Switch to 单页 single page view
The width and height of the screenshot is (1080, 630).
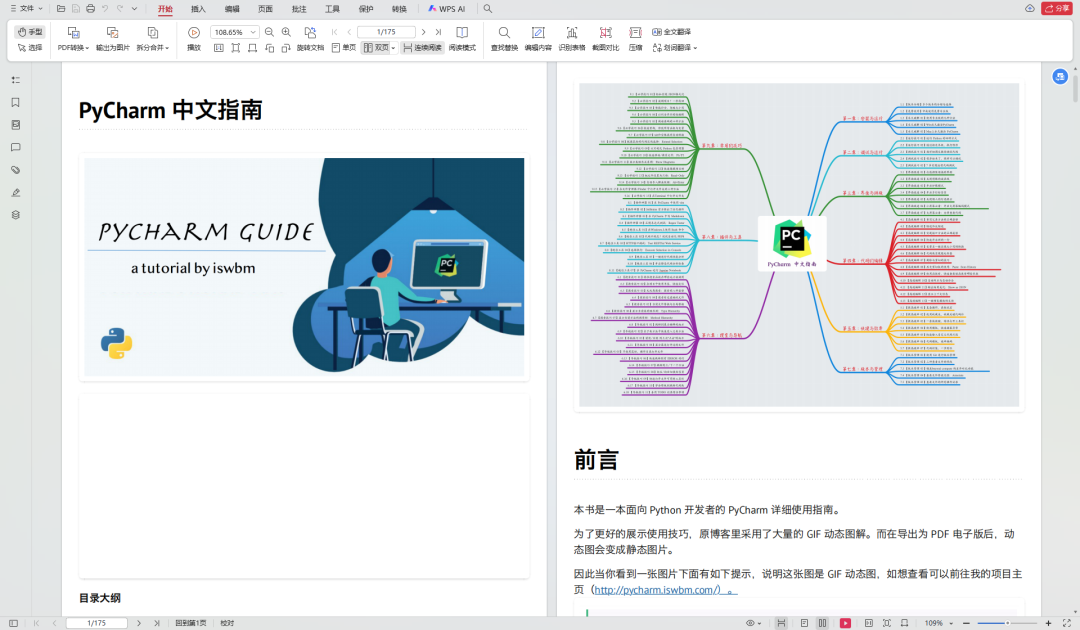click(x=344, y=48)
